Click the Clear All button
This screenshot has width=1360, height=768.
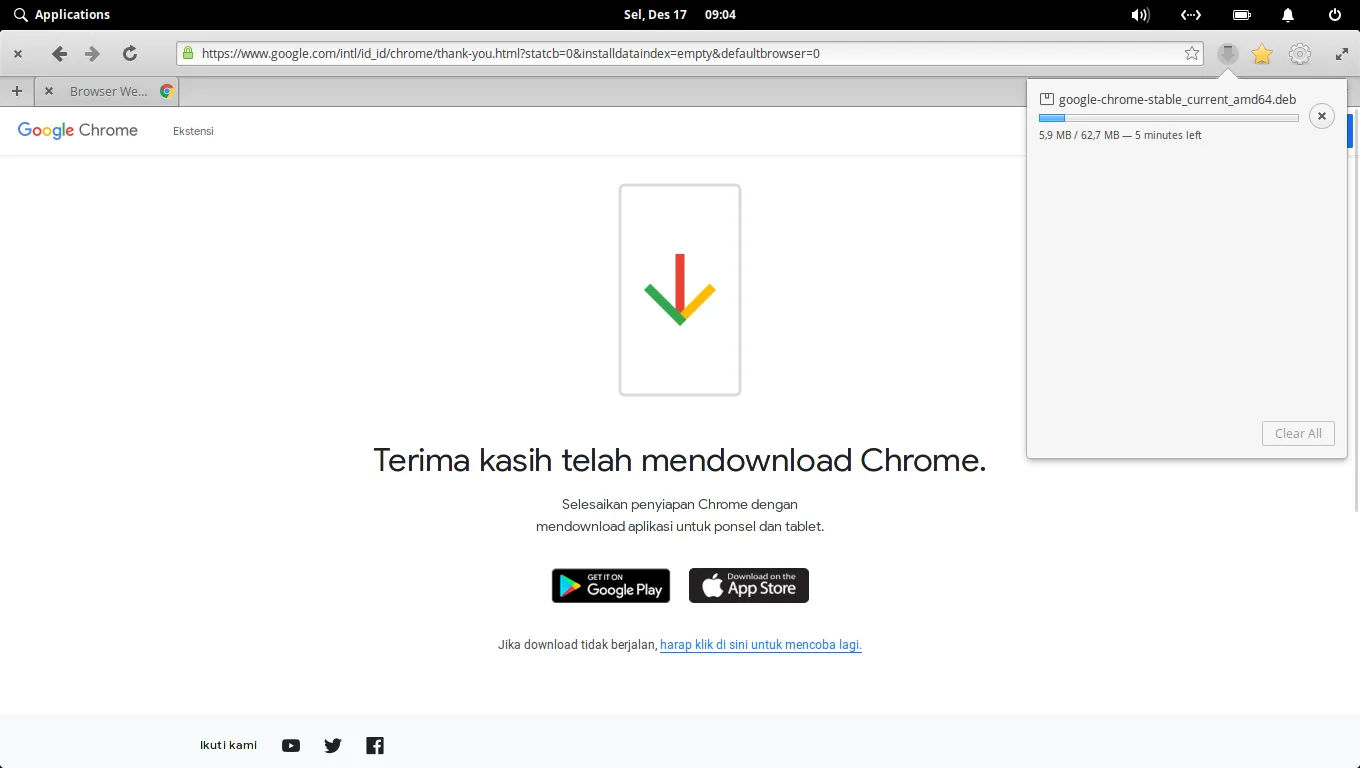point(1298,433)
